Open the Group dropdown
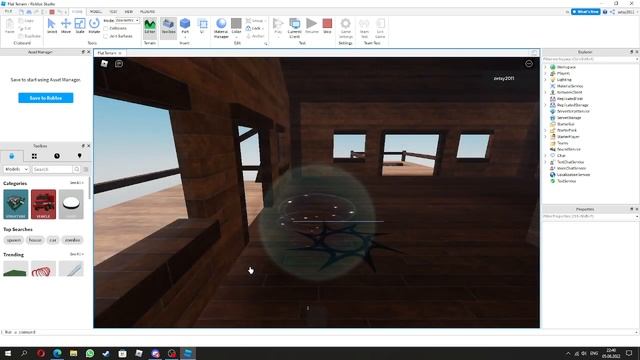The image size is (640, 360). [x=256, y=20]
